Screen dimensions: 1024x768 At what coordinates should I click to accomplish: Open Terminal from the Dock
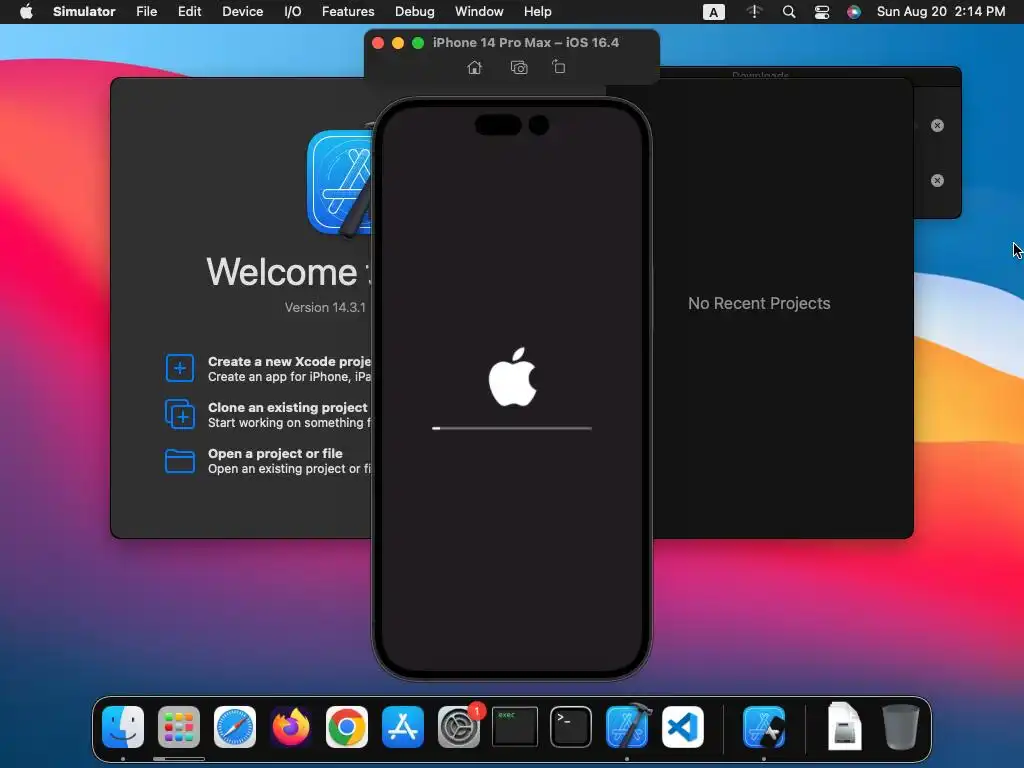pos(571,727)
